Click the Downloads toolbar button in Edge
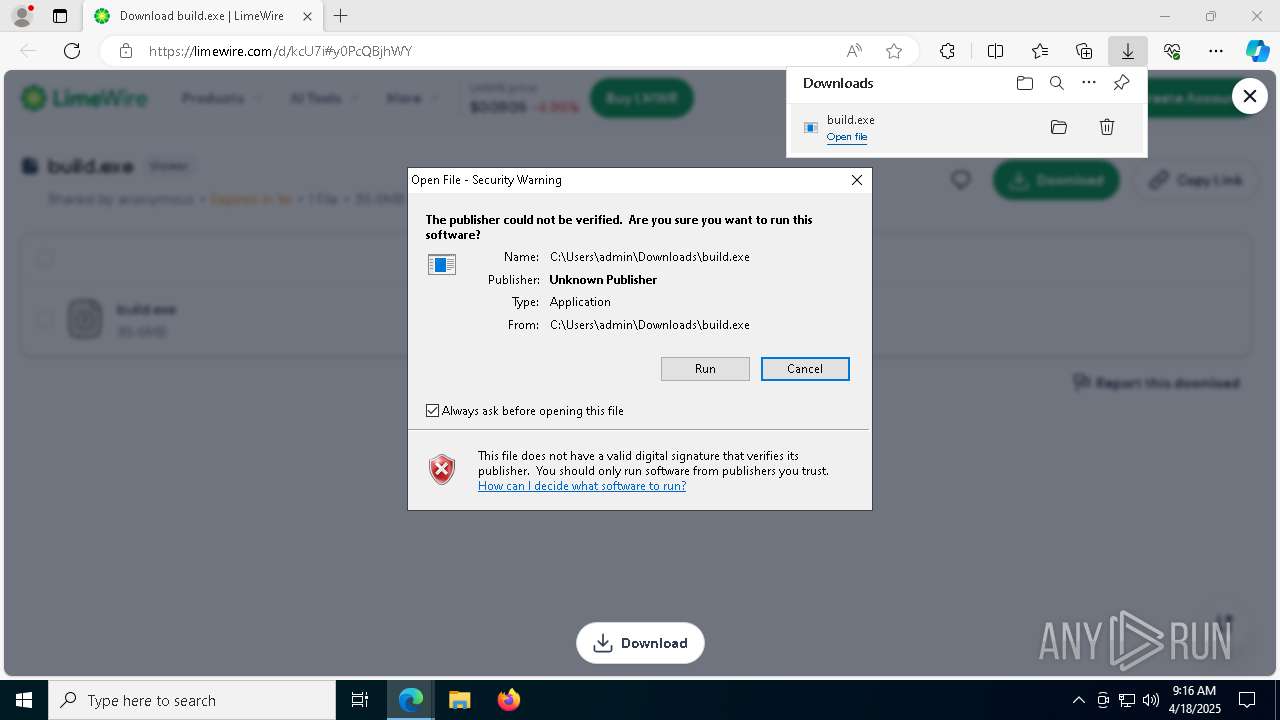The image size is (1280, 720). [x=1127, y=51]
